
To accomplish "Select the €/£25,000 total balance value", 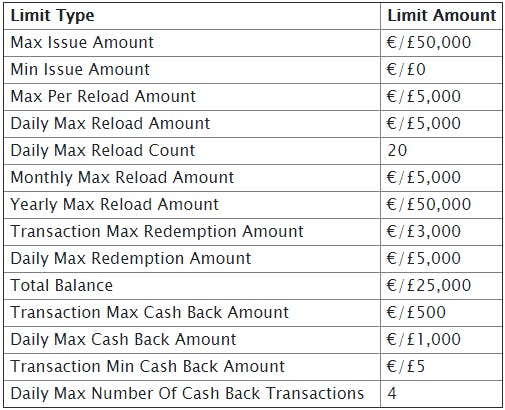I will pyautogui.click(x=429, y=285).
